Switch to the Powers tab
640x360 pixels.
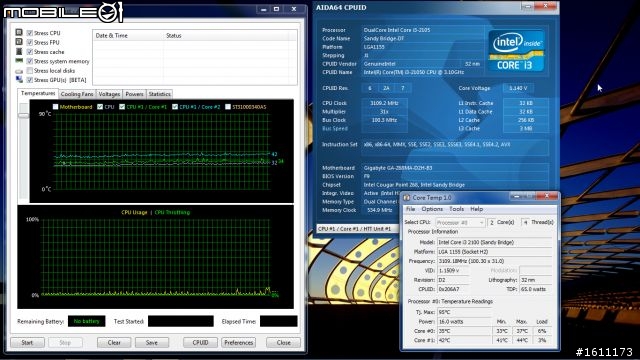pyautogui.click(x=134, y=94)
